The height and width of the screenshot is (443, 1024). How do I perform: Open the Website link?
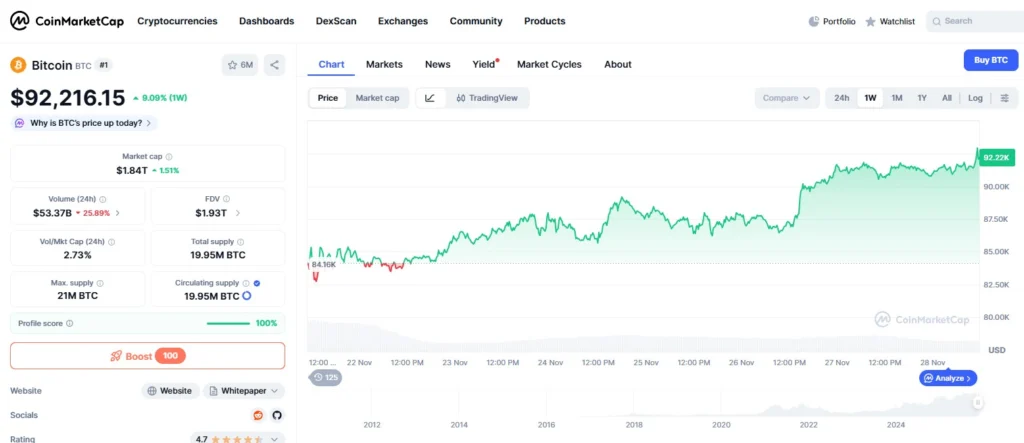click(170, 391)
